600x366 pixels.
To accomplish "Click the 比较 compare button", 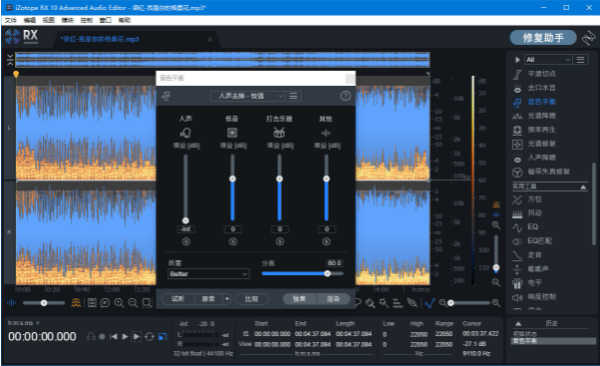I will (x=251, y=299).
